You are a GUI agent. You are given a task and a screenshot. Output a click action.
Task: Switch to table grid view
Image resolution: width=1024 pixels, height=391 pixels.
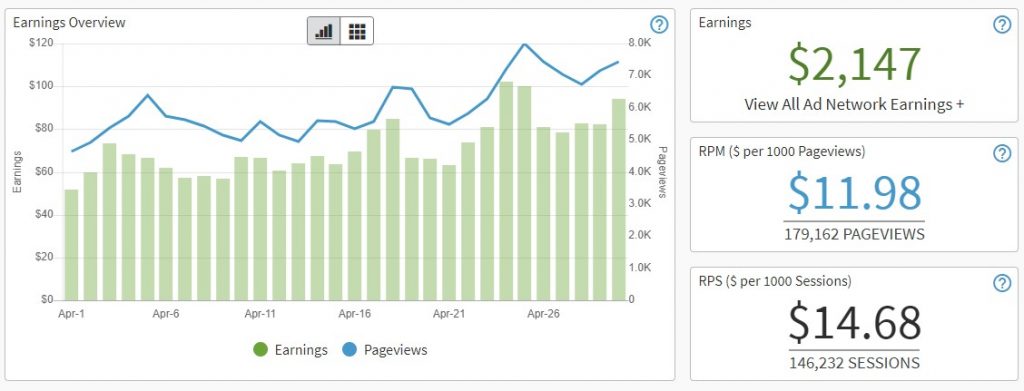click(357, 31)
